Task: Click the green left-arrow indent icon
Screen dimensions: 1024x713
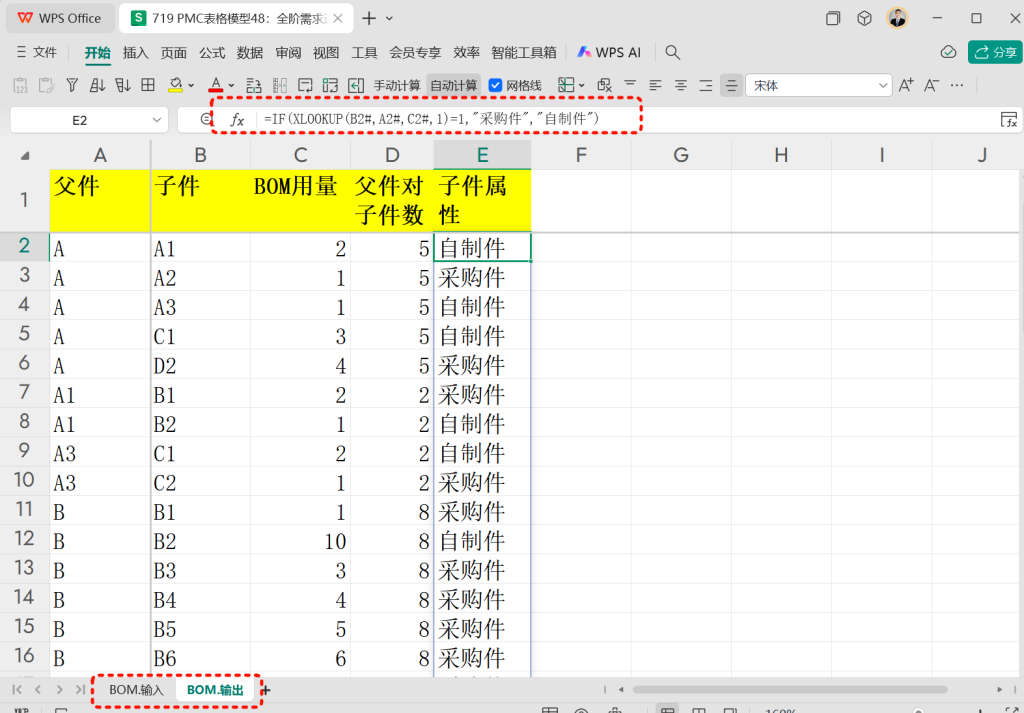Action: click(356, 85)
